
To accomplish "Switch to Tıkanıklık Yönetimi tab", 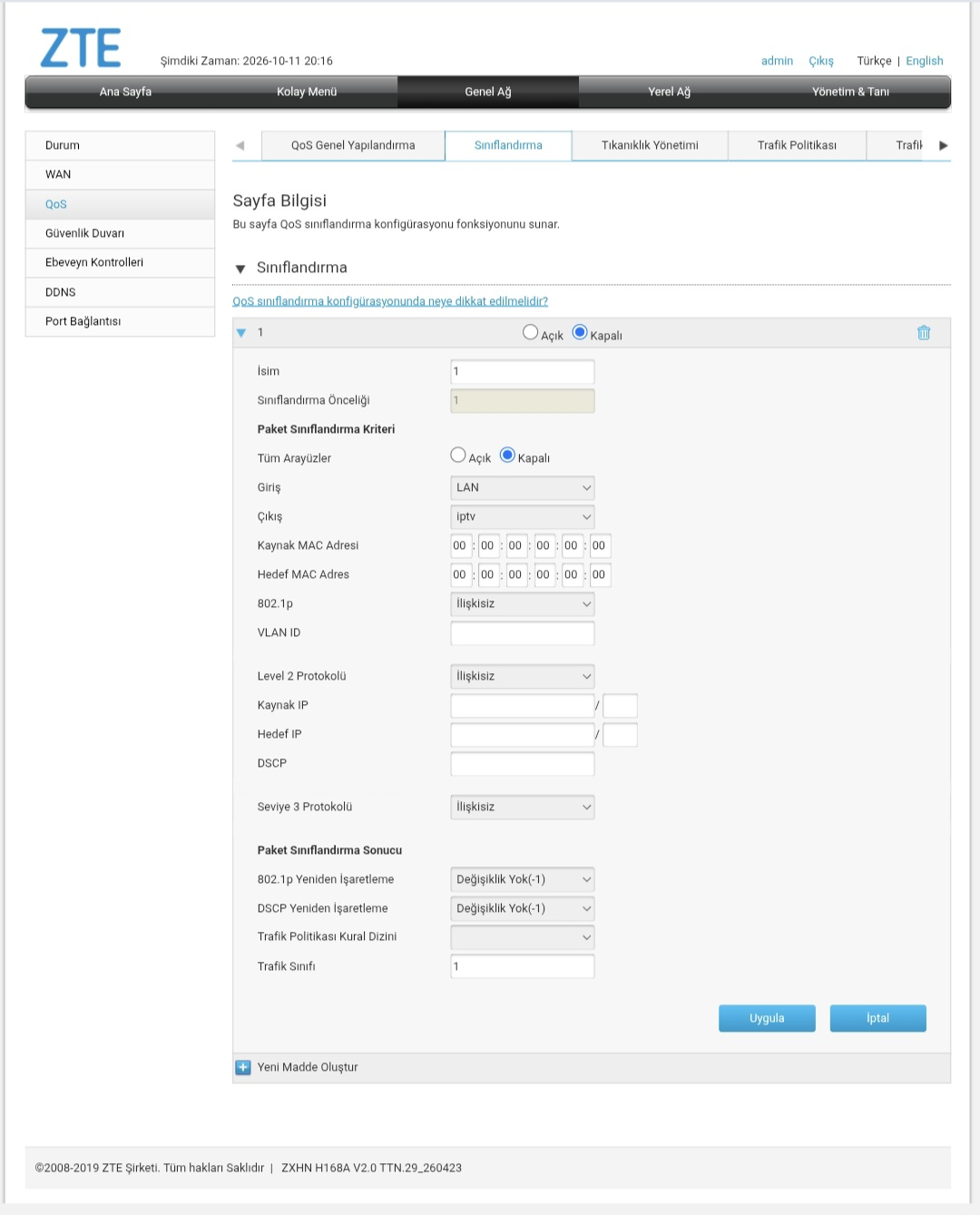I will tap(650, 145).
